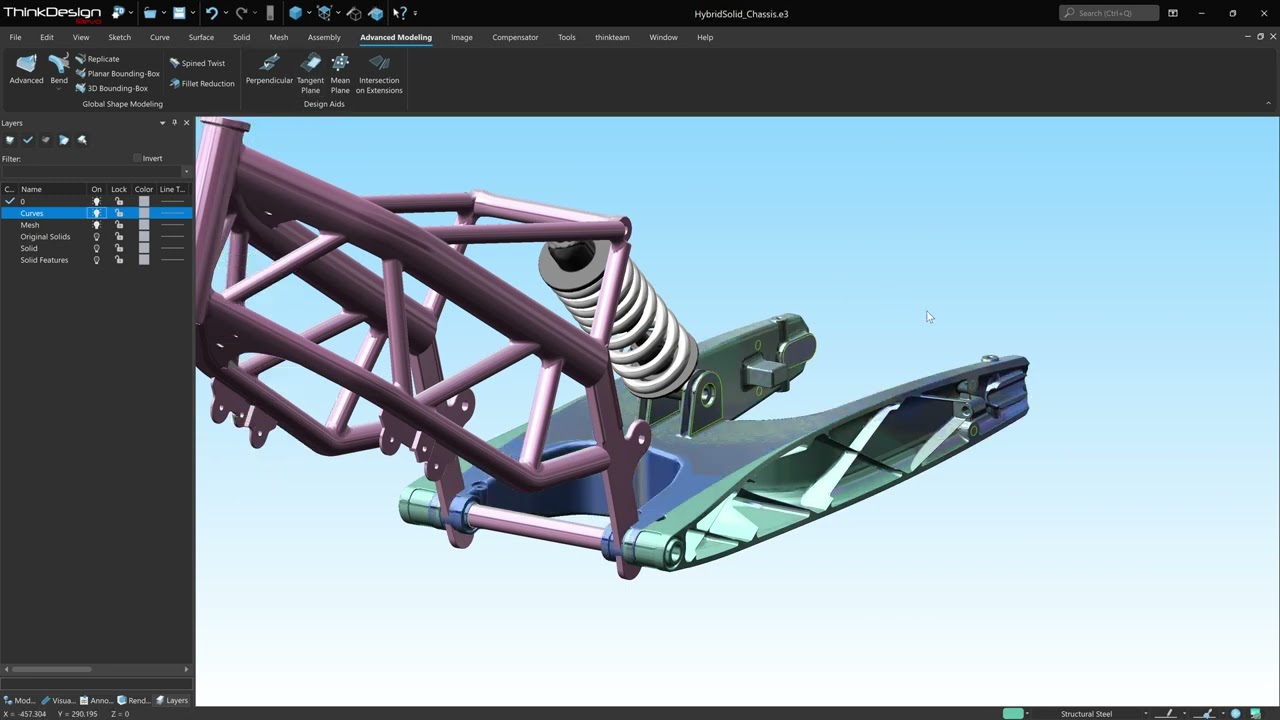This screenshot has height=720, width=1280.
Task: Click the Redo arrow icon
Action: pyautogui.click(x=241, y=13)
